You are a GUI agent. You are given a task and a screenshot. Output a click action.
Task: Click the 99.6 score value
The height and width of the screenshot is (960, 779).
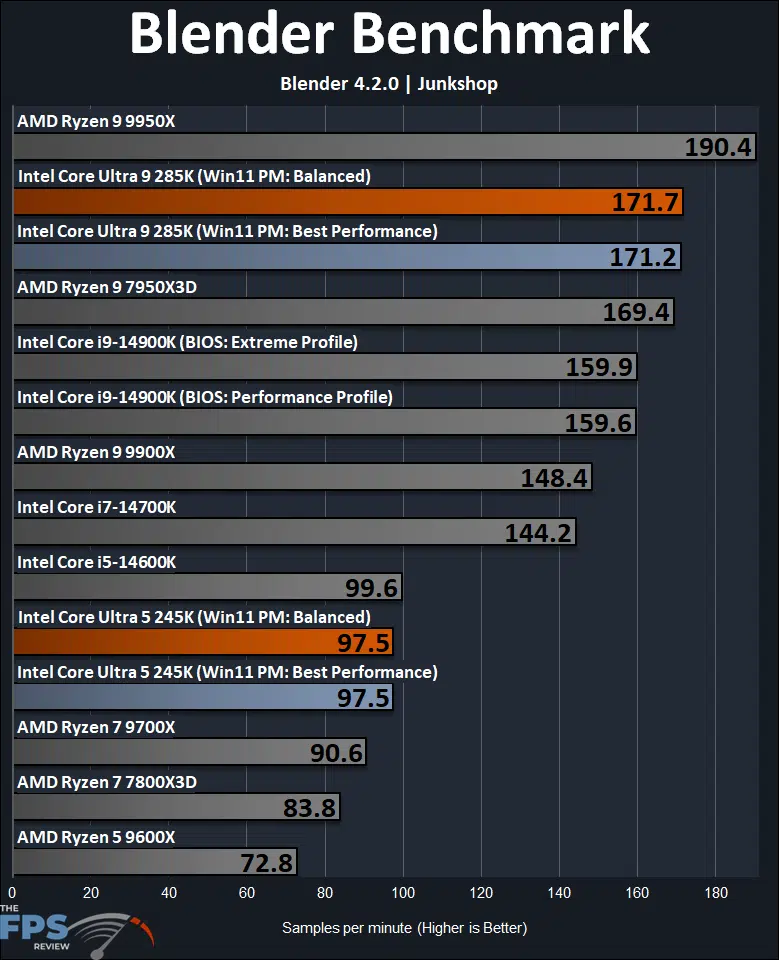click(x=372, y=588)
